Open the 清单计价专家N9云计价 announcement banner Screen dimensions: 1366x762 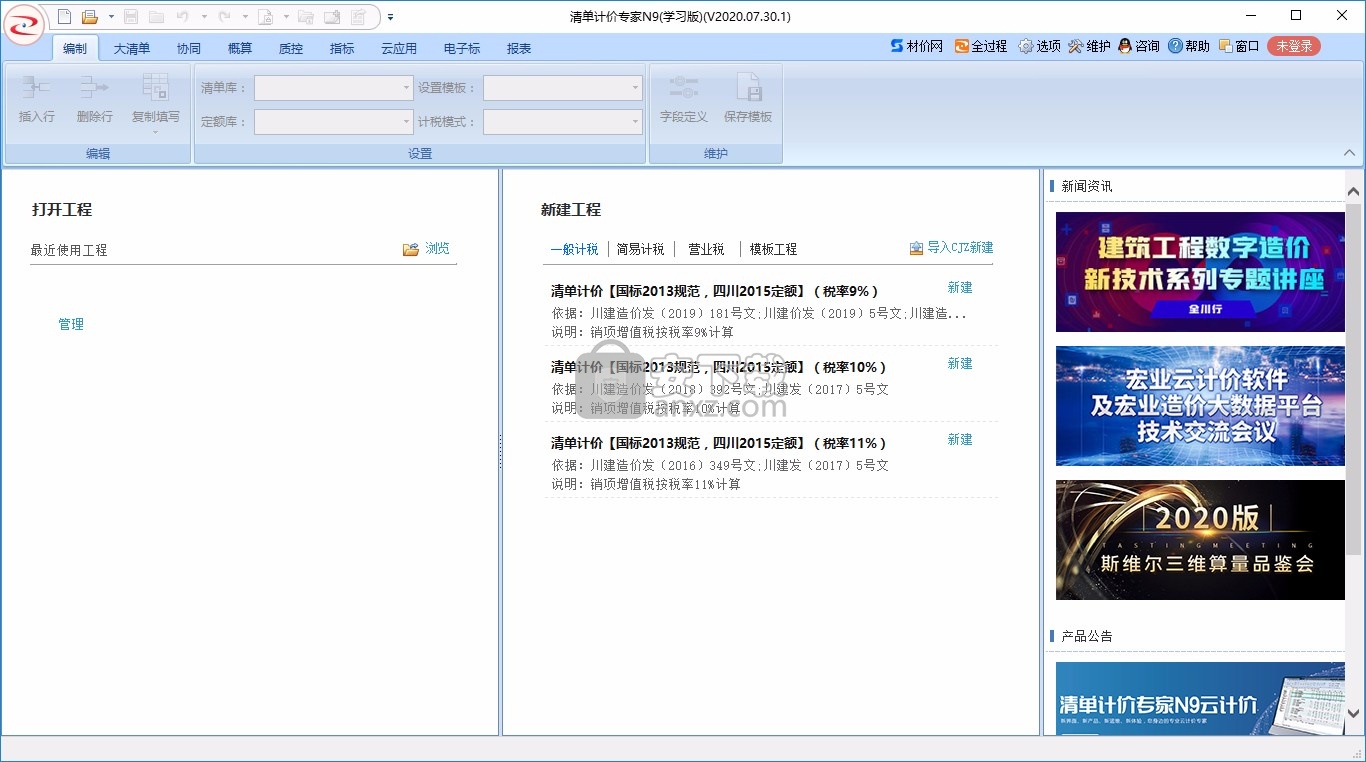coord(1200,699)
